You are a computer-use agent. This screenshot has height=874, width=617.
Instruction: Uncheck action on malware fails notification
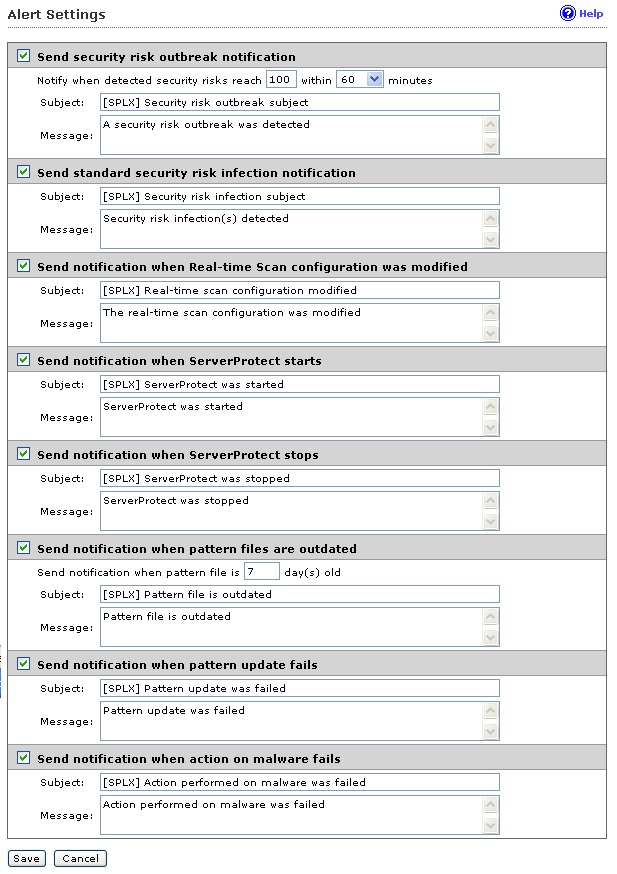[x=24, y=758]
